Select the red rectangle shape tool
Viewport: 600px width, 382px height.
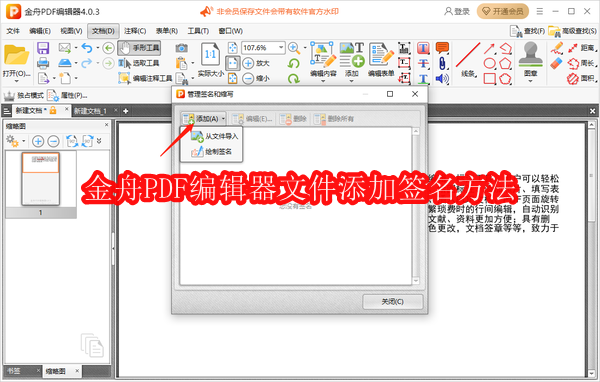point(489,78)
